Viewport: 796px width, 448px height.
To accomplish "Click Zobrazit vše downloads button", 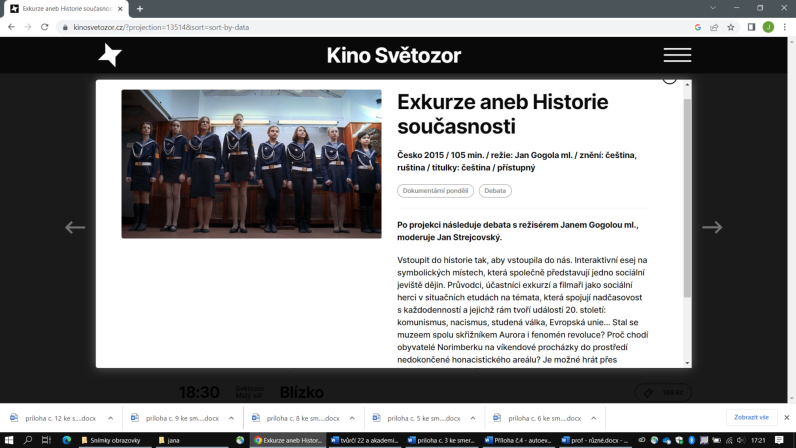I will pyautogui.click(x=751, y=417).
